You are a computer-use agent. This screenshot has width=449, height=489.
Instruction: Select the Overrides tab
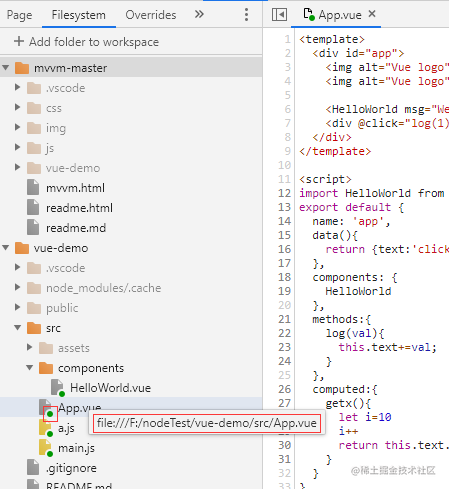(151, 15)
